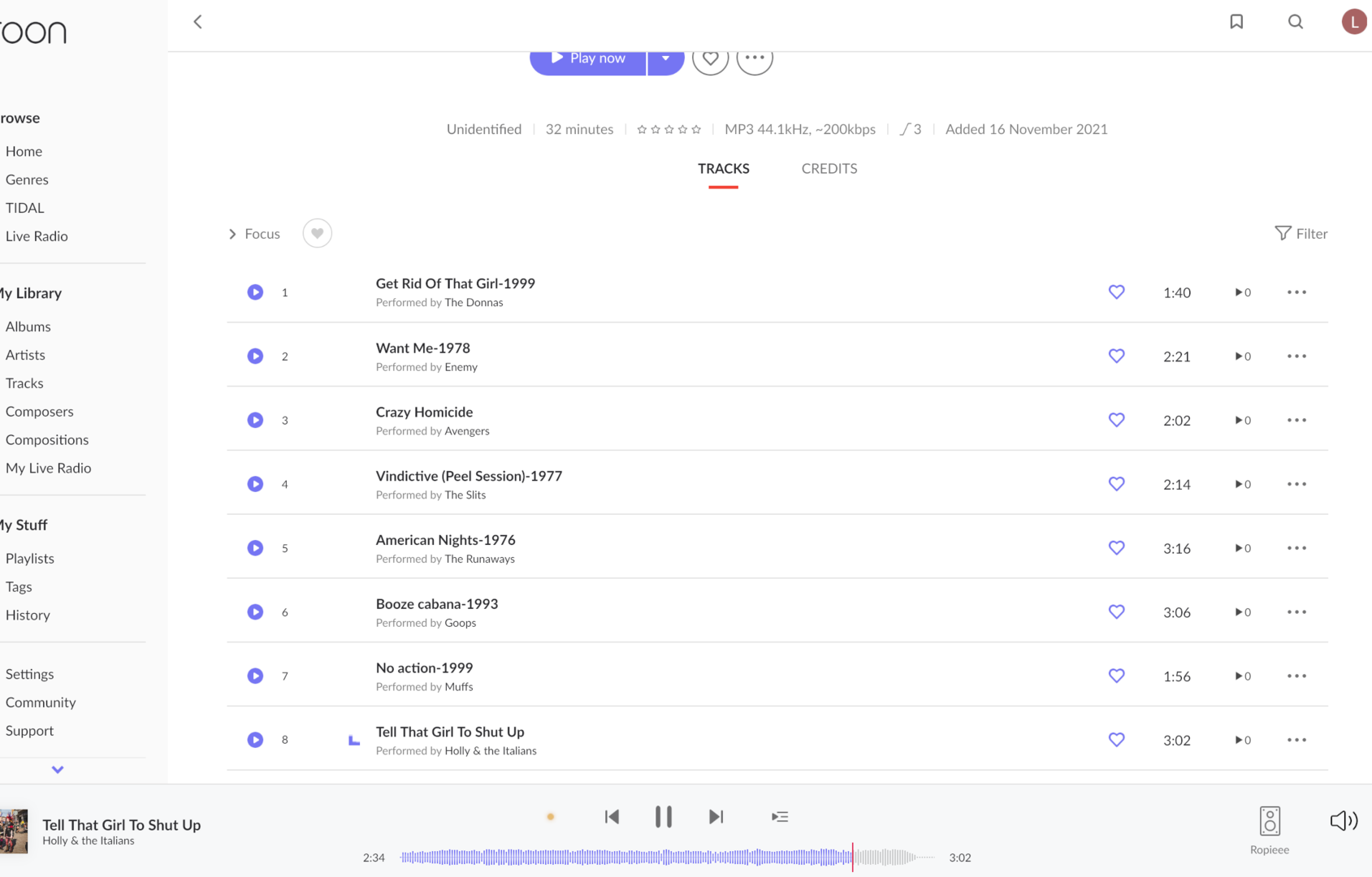Play Booze cabana-1993
This screenshot has width=1372, height=877.
point(255,612)
